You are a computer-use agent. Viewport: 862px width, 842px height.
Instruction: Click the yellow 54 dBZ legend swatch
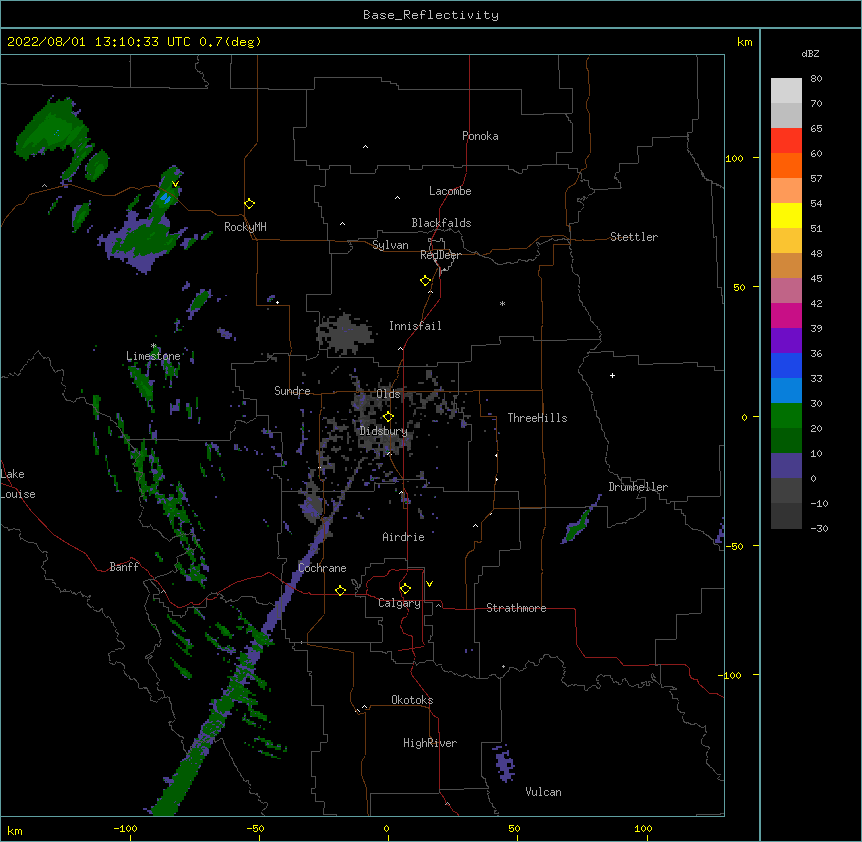tap(786, 215)
